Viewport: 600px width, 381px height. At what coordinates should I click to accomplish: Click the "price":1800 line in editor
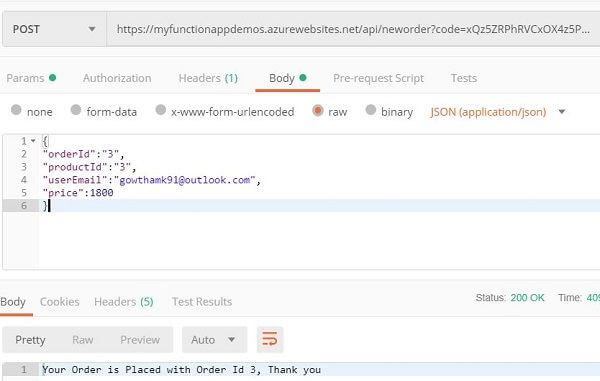pos(78,193)
